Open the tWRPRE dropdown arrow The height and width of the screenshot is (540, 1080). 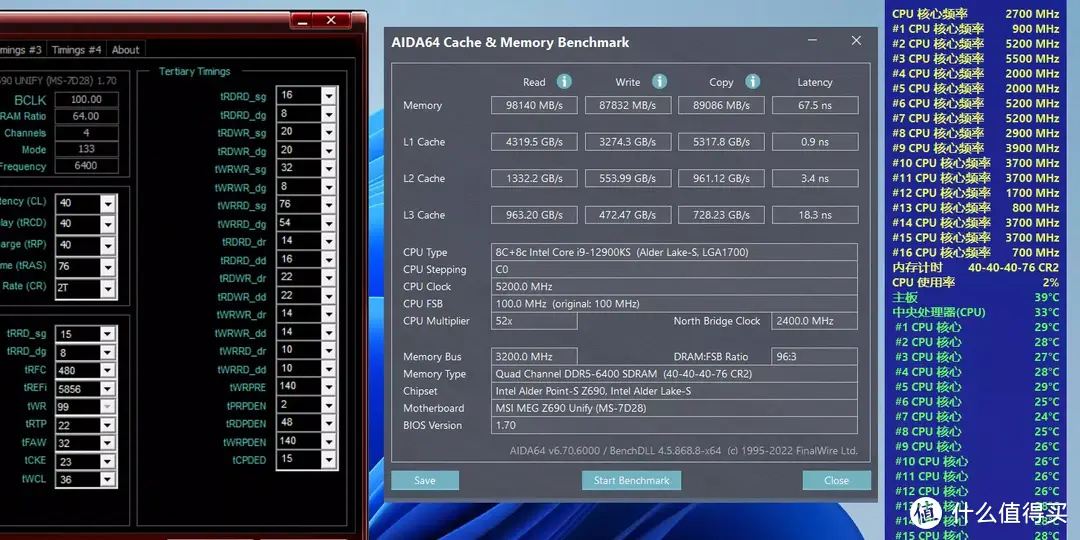329,387
